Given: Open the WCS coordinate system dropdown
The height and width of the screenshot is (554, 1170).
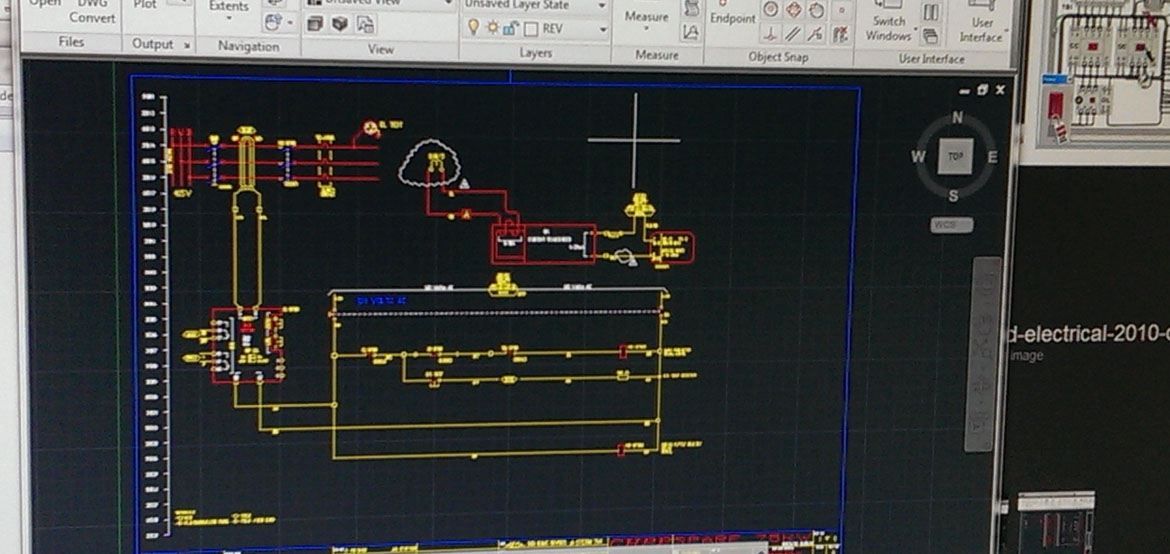Looking at the screenshot, I should (951, 225).
